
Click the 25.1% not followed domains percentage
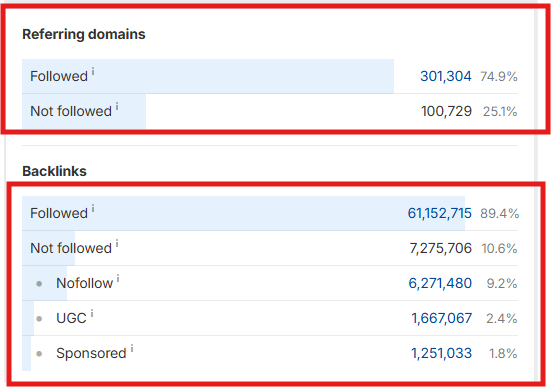[500, 112]
